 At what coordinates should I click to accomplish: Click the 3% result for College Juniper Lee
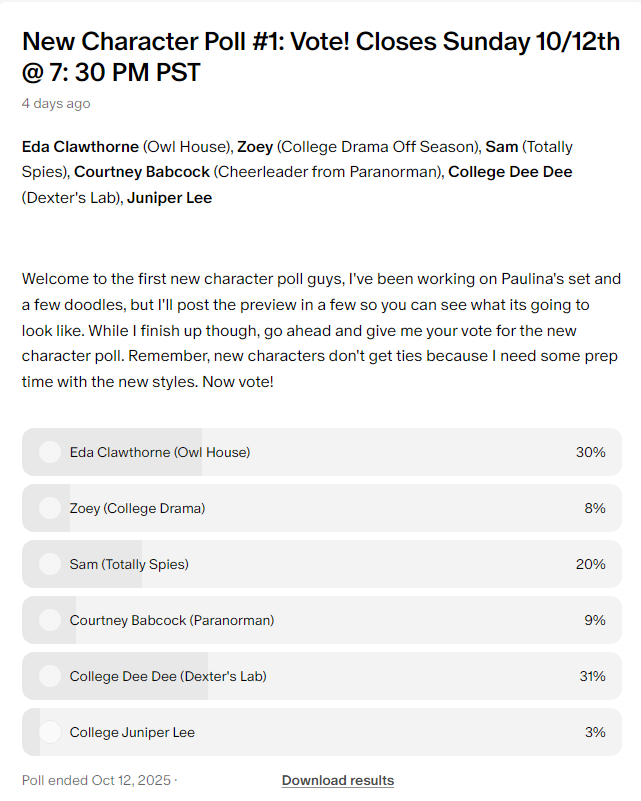click(x=595, y=732)
